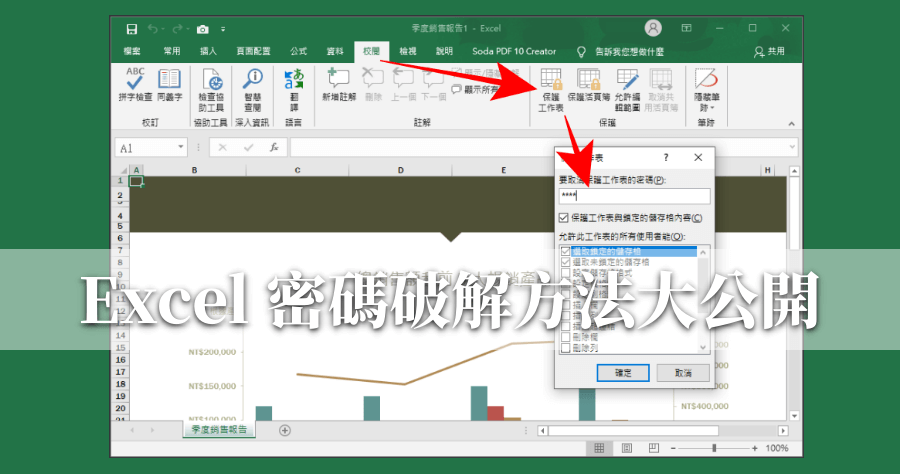Screen dimensions: 900x474
Task: Switch to the 檢視 tab
Action: [408, 52]
